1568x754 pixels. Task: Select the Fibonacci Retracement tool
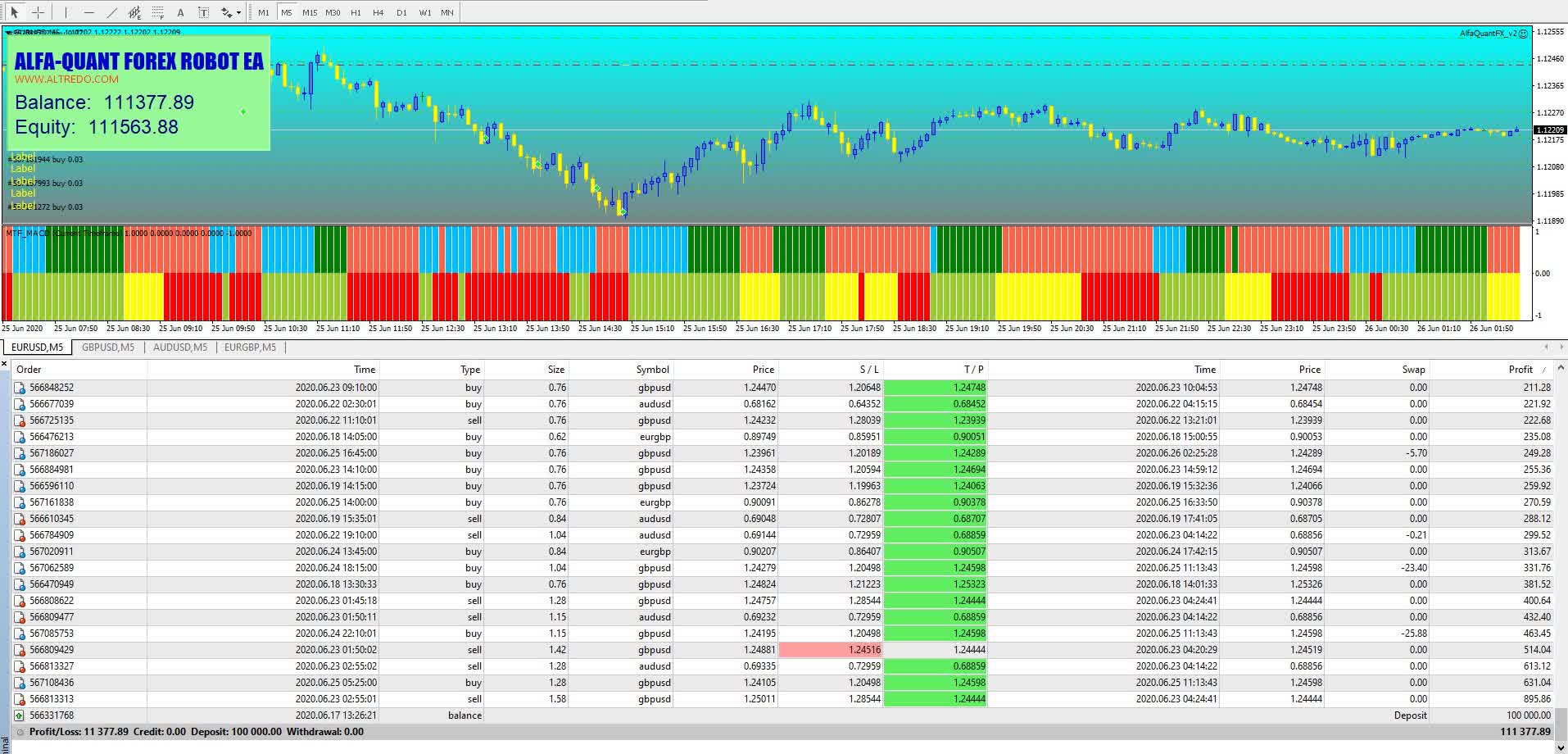pyautogui.click(x=157, y=12)
